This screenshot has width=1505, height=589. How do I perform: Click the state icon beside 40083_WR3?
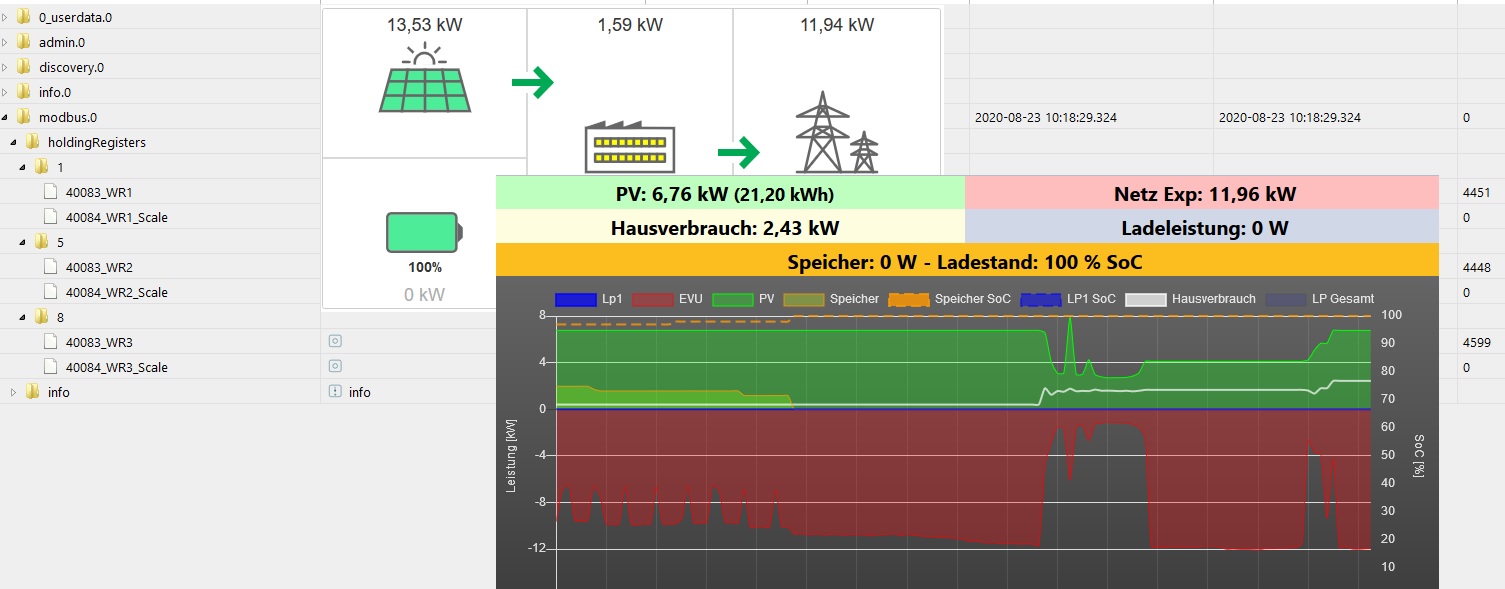click(x=335, y=342)
